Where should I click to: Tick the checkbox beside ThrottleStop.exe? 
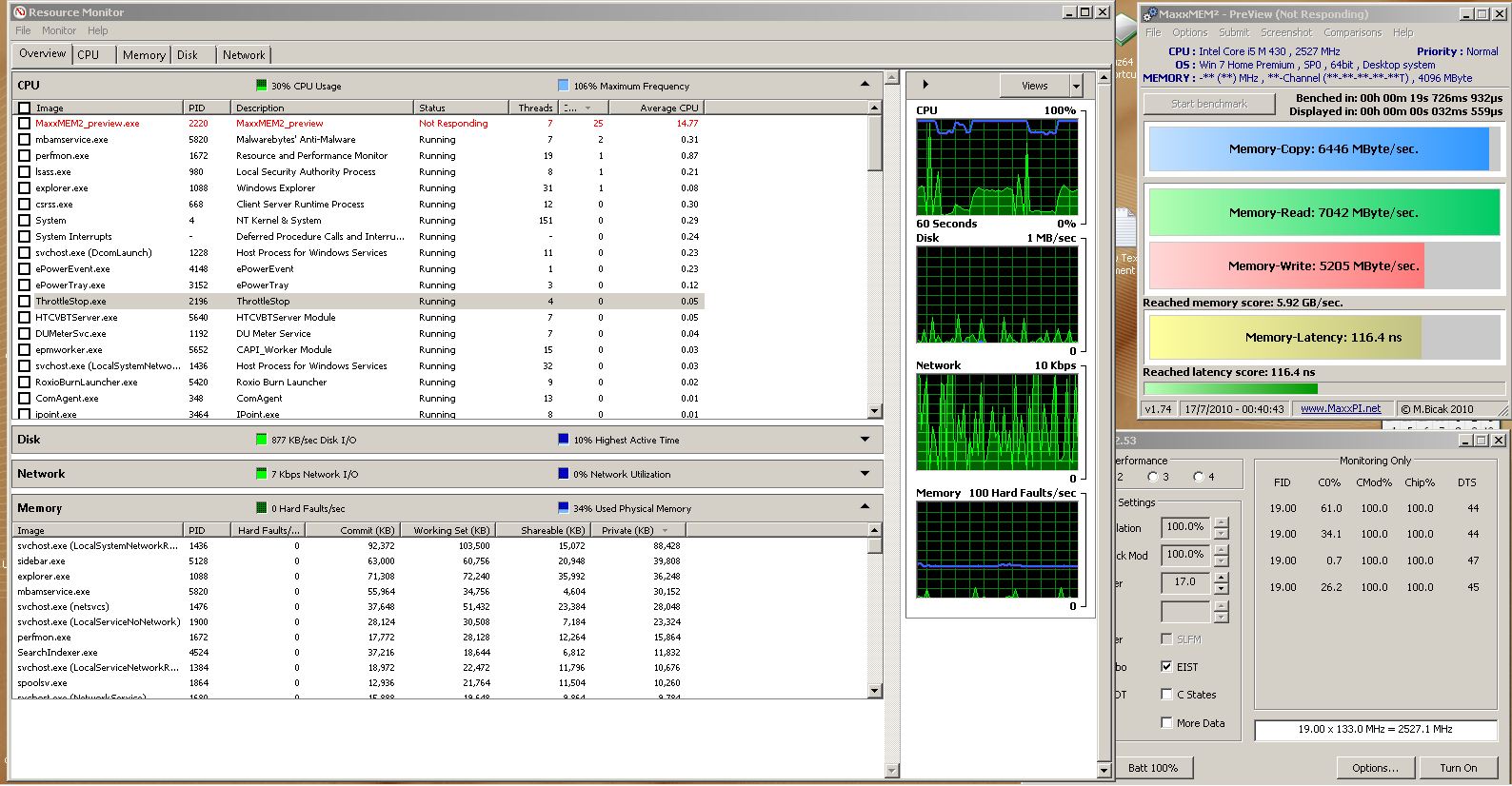pos(25,302)
